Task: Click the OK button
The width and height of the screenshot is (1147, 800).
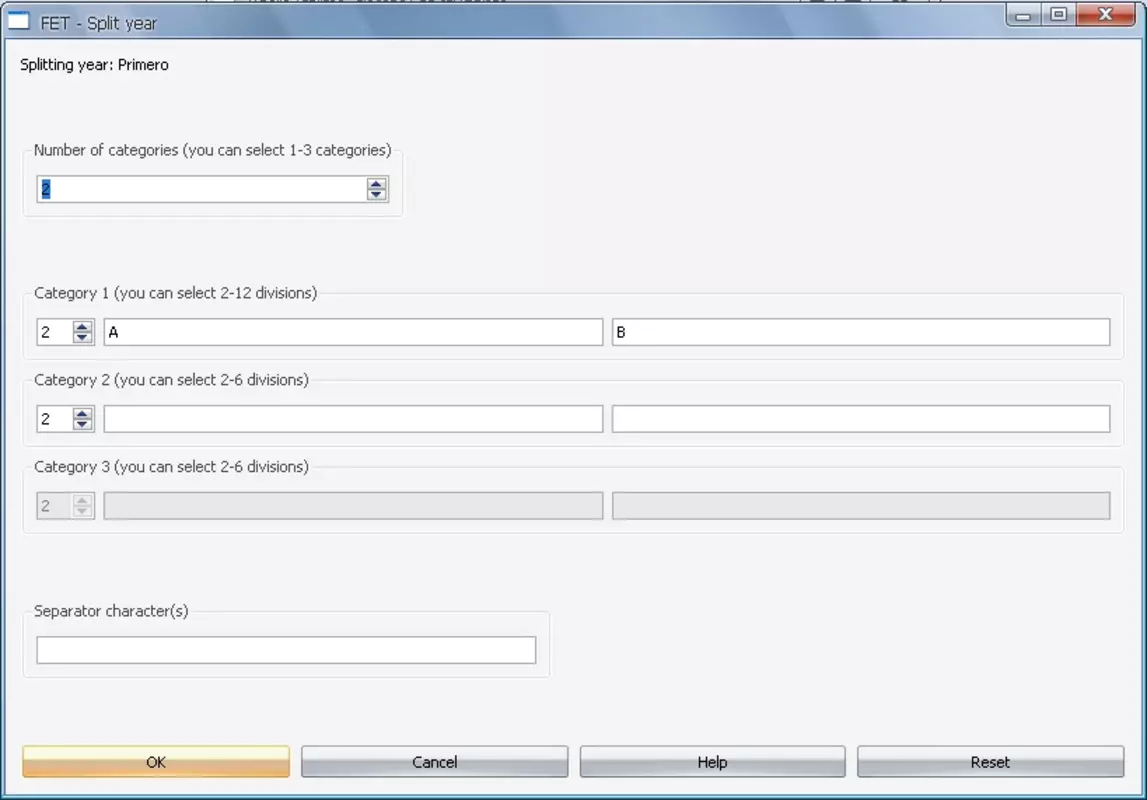Action: [156, 761]
